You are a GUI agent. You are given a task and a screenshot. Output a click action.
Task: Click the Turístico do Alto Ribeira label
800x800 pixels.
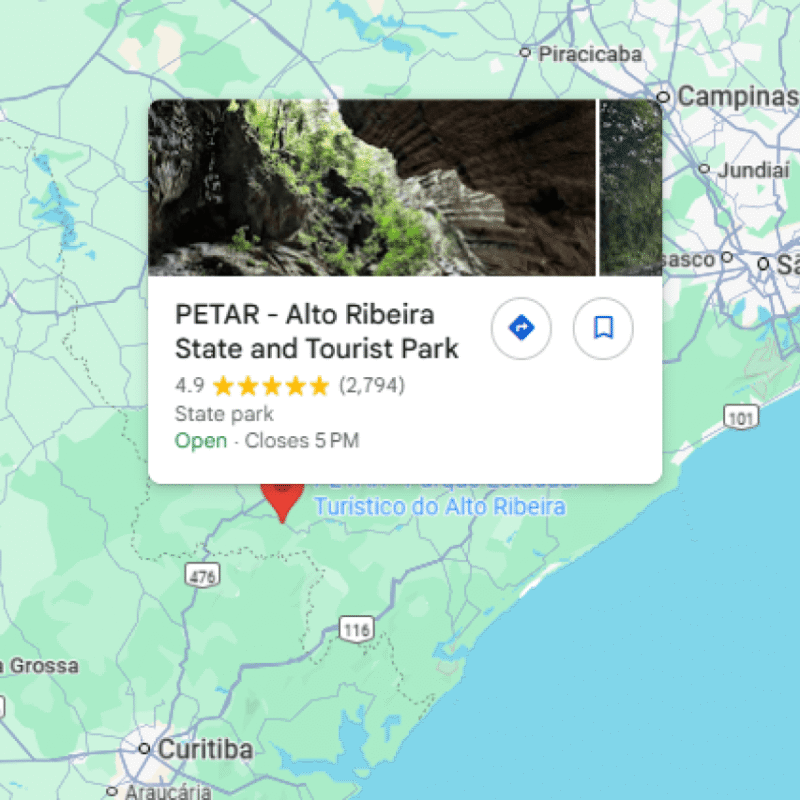(x=440, y=507)
